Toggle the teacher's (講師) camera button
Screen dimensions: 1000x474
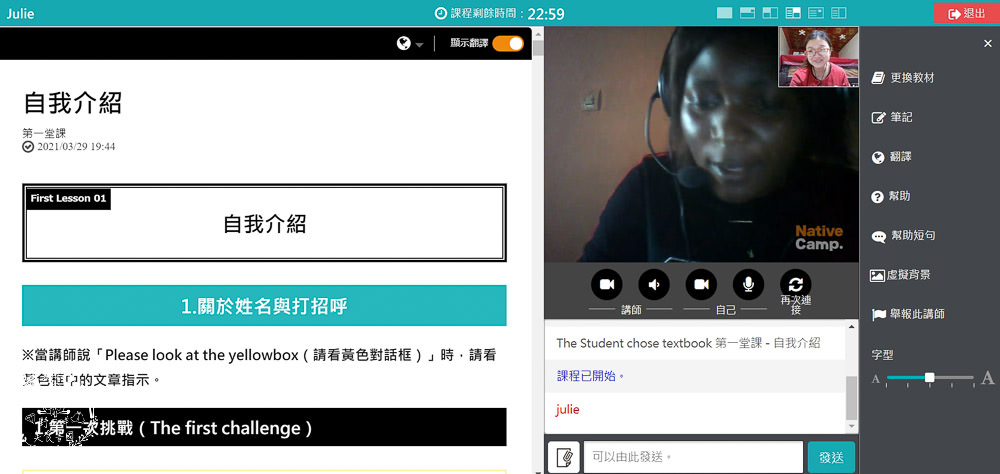coord(606,284)
